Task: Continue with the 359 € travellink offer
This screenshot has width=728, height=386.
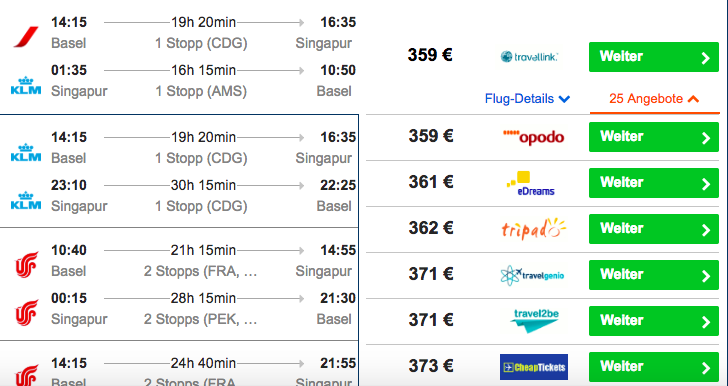Action: (654, 57)
